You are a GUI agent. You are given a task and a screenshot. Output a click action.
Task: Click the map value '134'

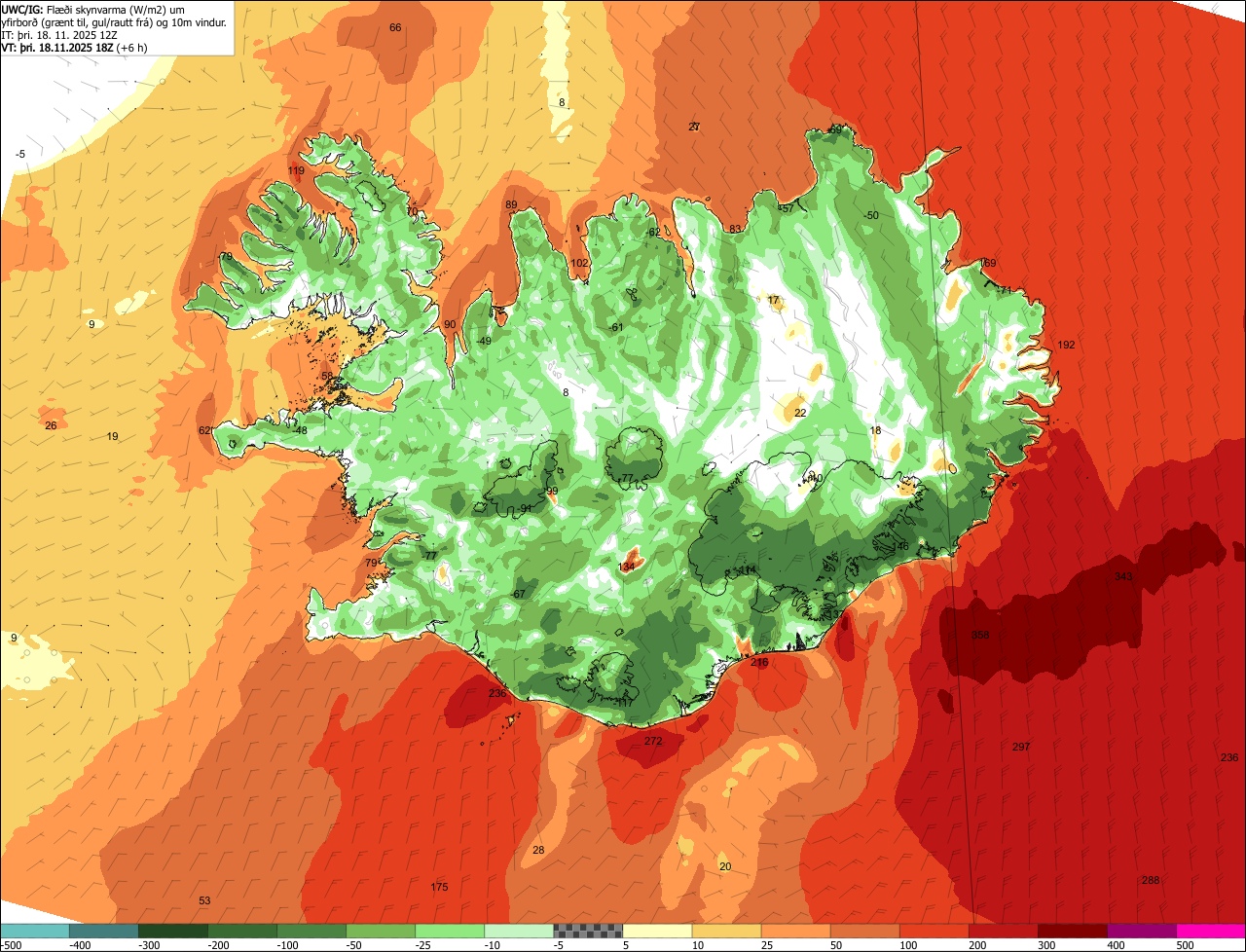point(626,567)
